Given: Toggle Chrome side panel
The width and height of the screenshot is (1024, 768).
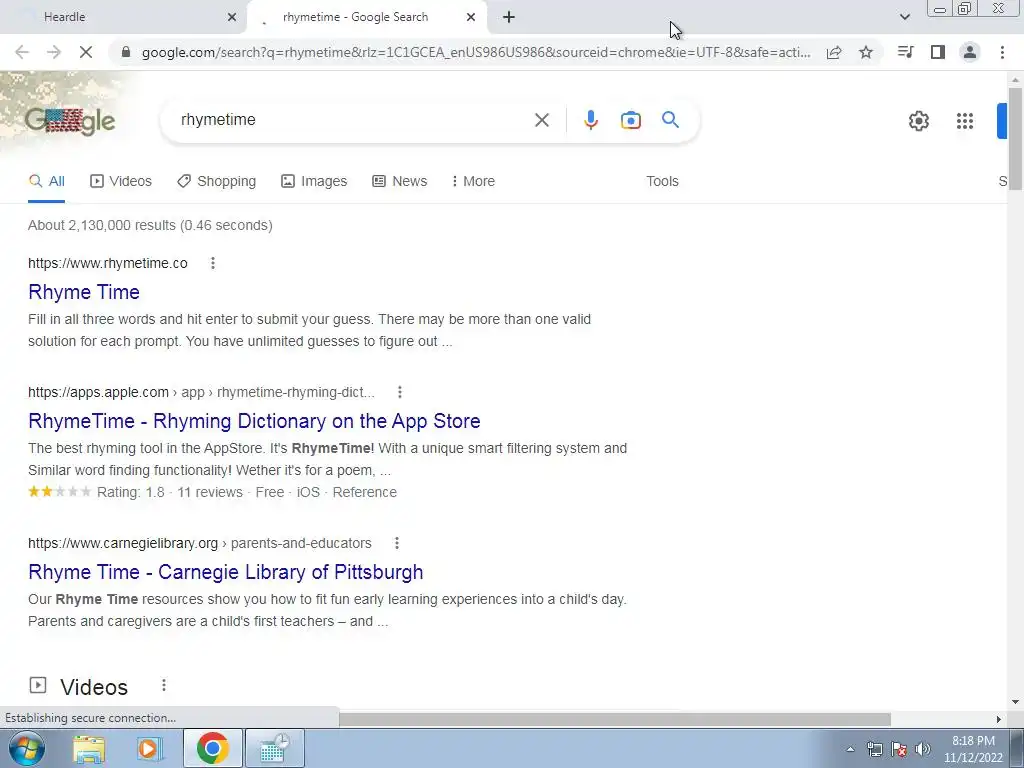Looking at the screenshot, I should pyautogui.click(x=938, y=52).
